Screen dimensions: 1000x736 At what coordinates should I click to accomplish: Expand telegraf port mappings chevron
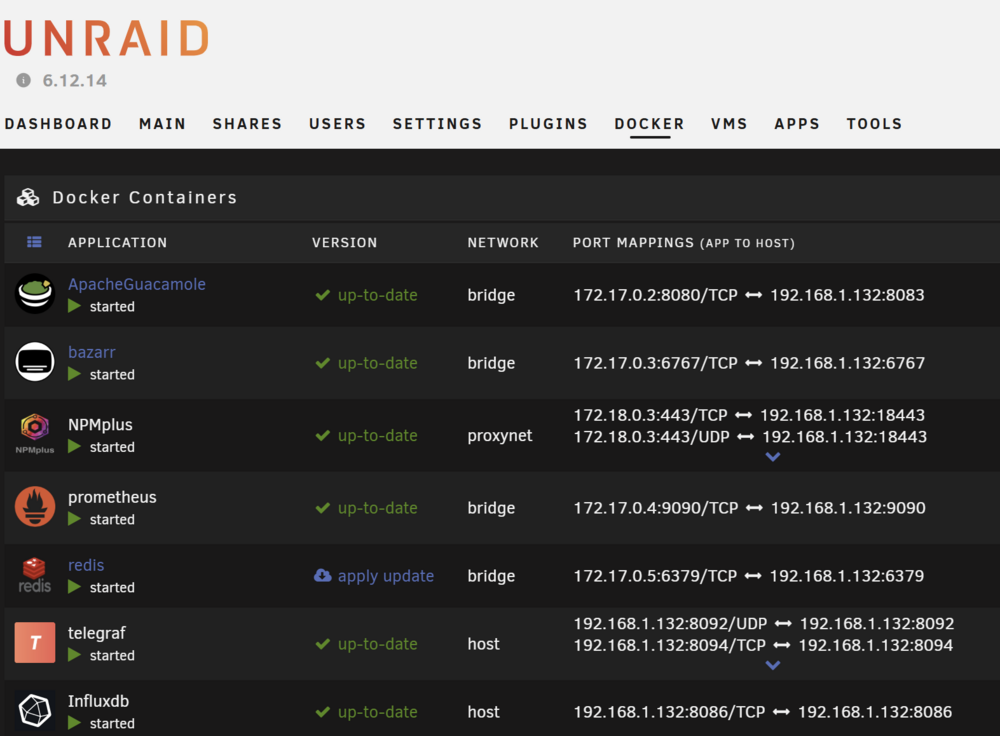click(x=773, y=665)
